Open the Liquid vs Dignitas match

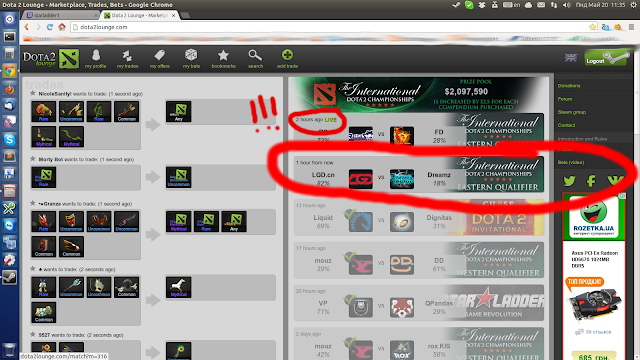(419, 217)
